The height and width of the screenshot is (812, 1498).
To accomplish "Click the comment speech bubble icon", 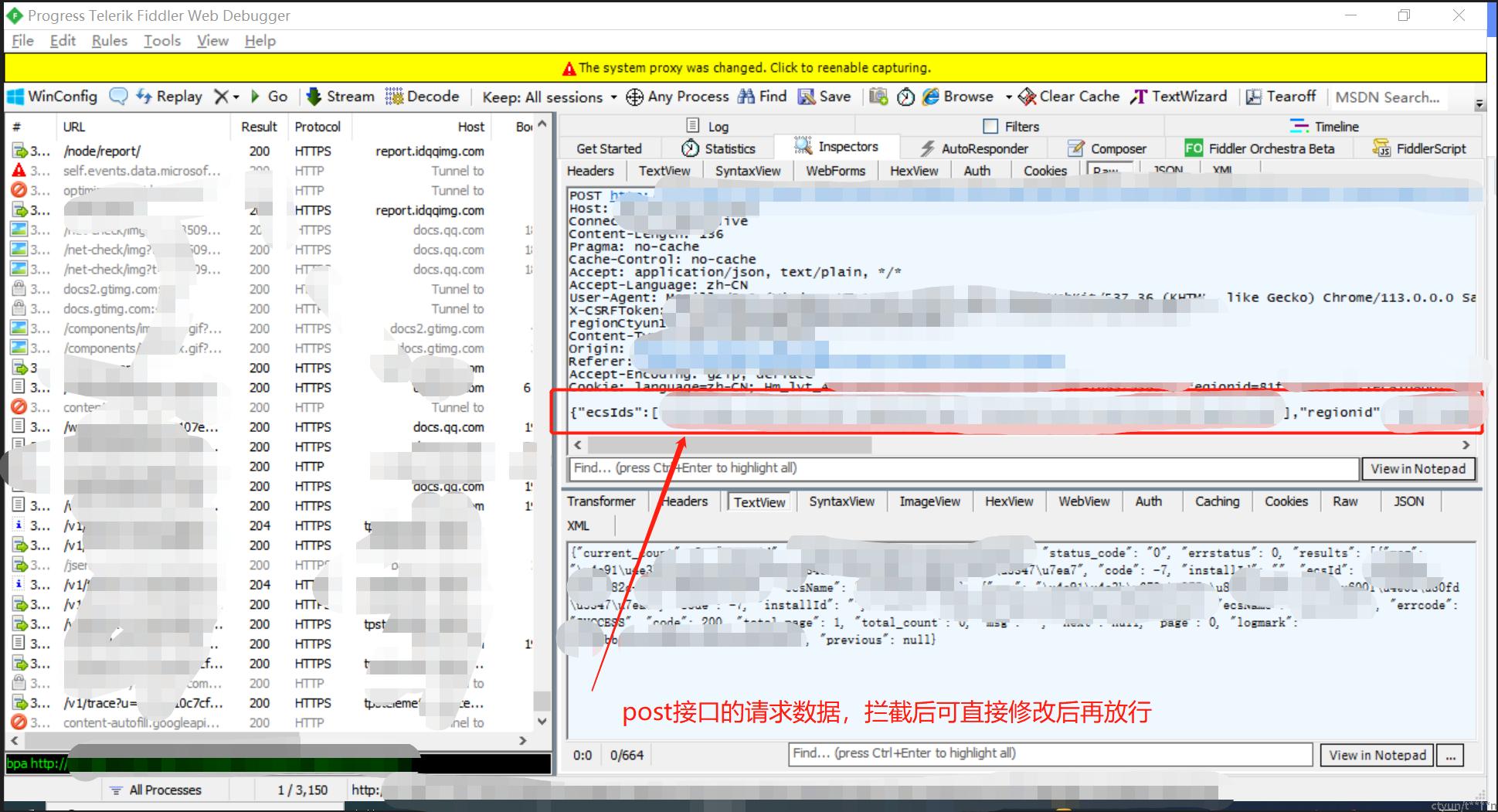I will (x=118, y=97).
